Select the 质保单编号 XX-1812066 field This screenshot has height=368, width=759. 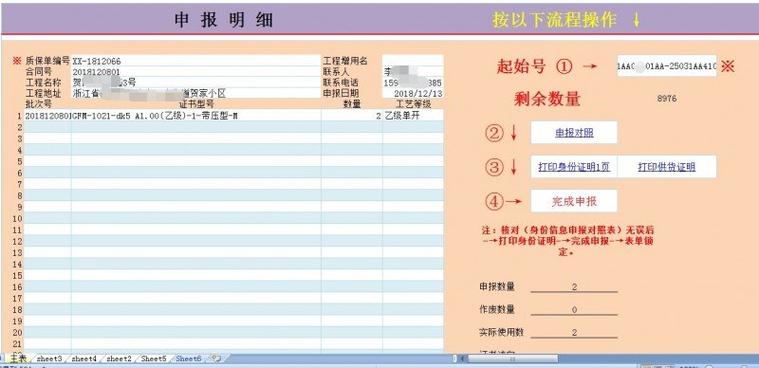click(x=196, y=61)
